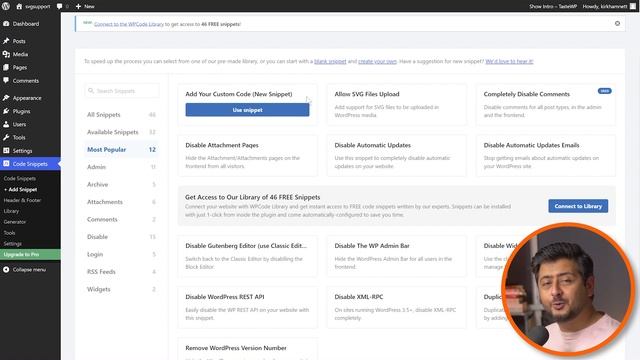
Task: Click the Code Snippets icon in sidebar
Action: click(x=6, y=164)
